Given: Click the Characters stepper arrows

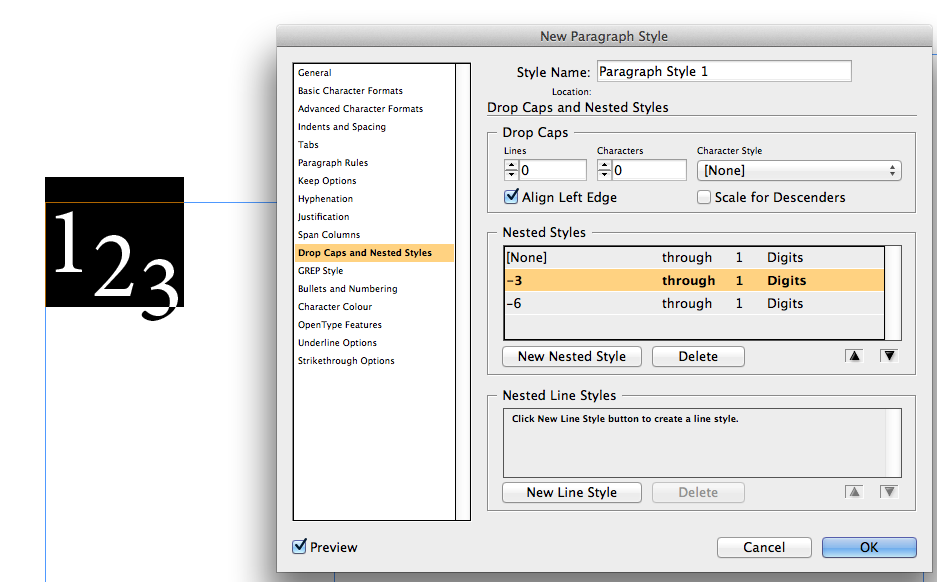Looking at the screenshot, I should tap(604, 170).
